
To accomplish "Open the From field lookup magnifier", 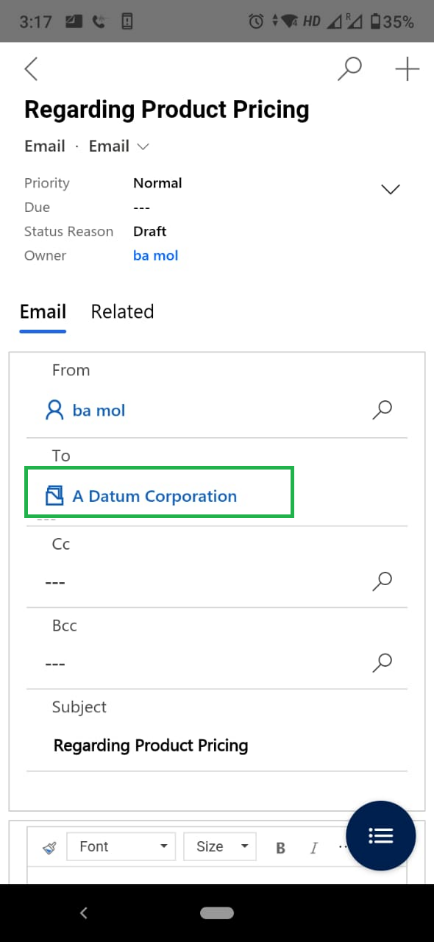I will click(x=382, y=410).
